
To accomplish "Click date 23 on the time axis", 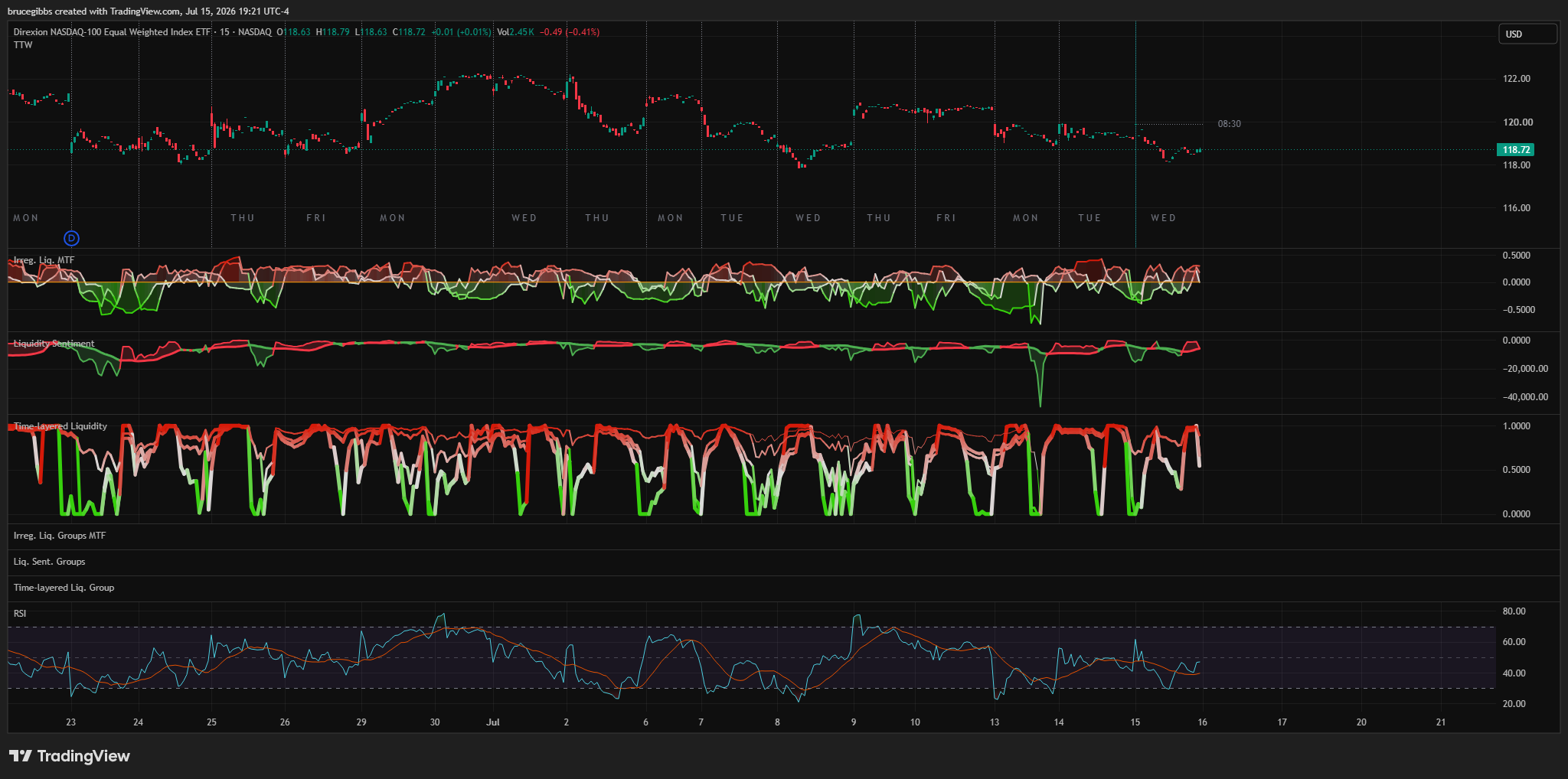I will coord(71,722).
